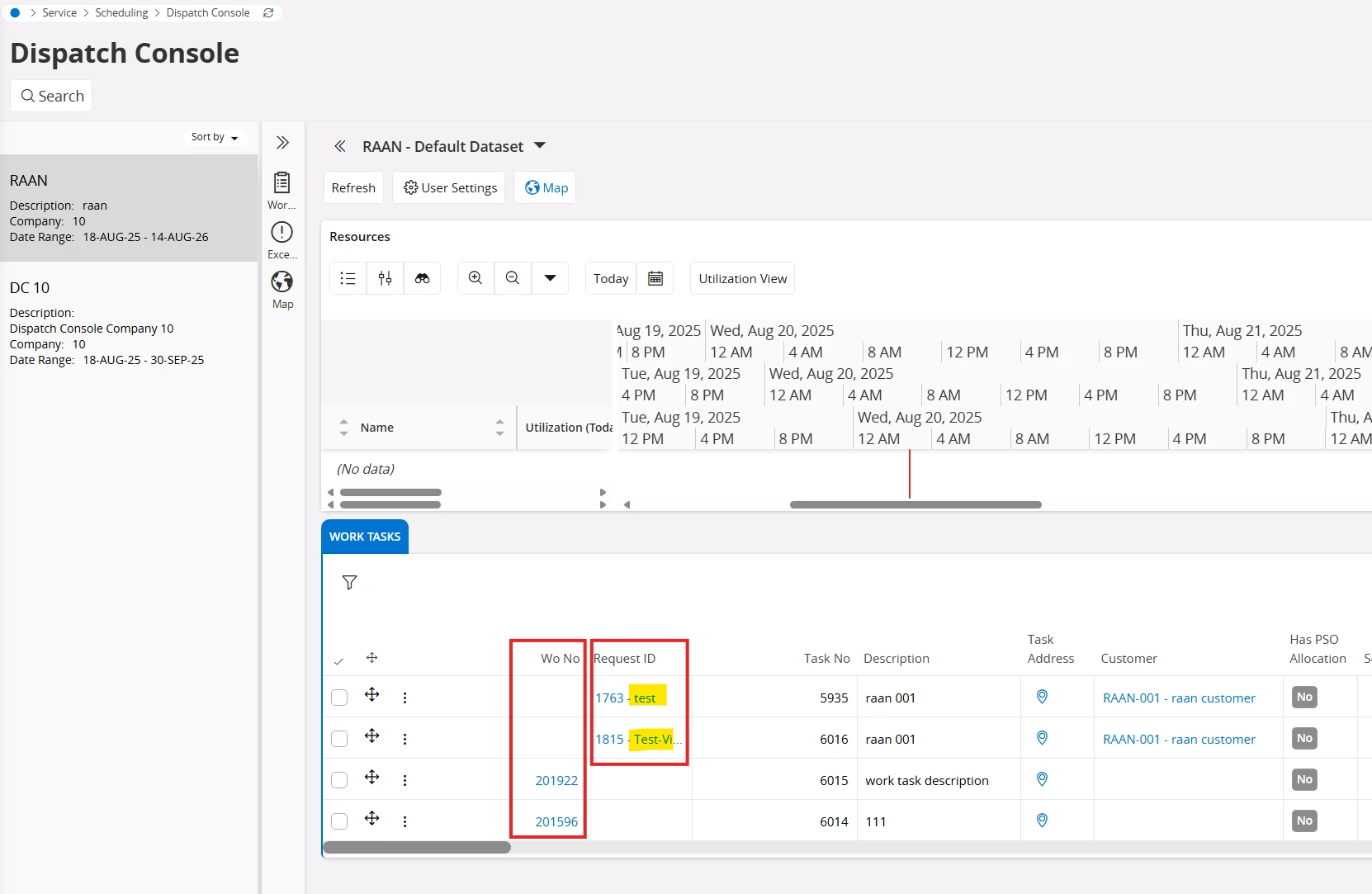
Task: Click the select-all checkmark header
Action: (338, 661)
